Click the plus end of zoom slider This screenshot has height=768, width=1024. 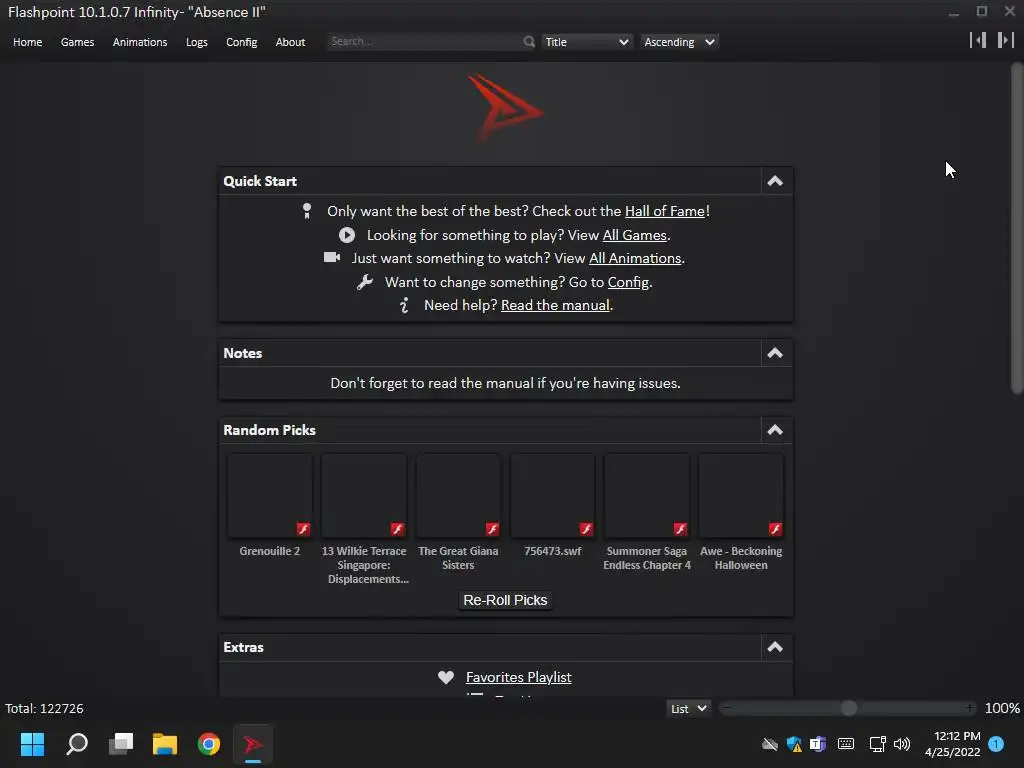coord(970,708)
